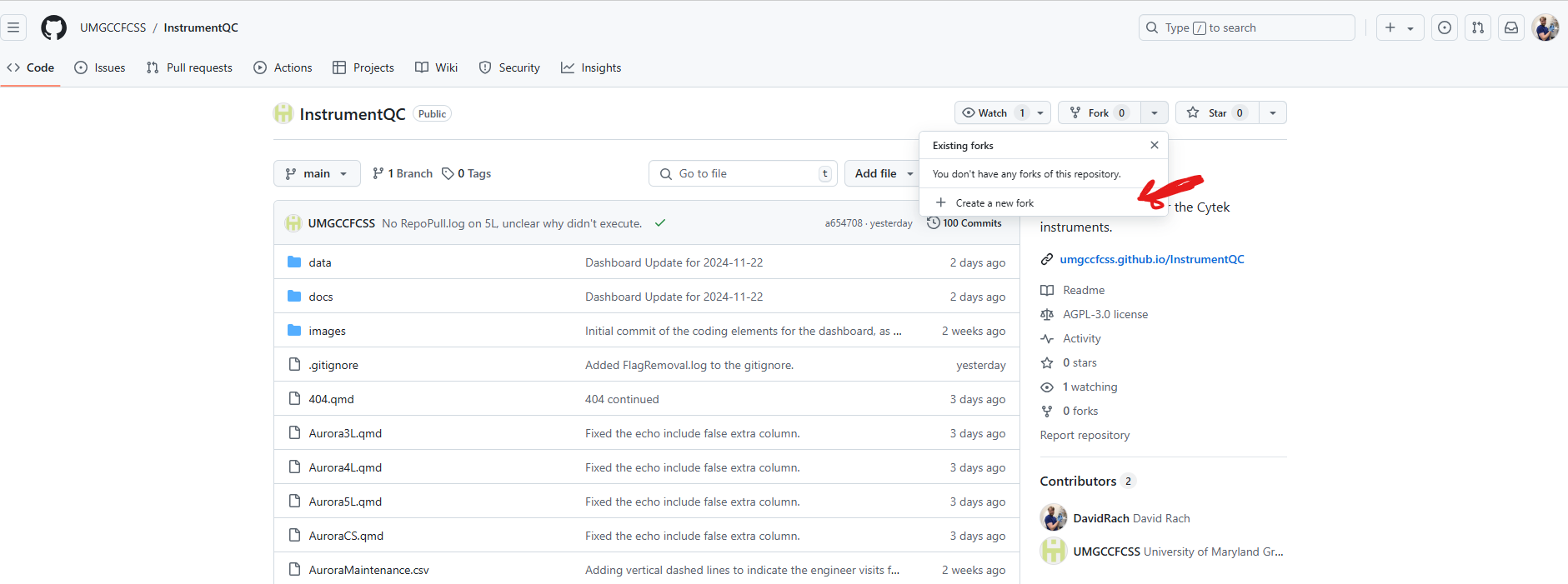Switch to the Insights tab

coord(591,67)
